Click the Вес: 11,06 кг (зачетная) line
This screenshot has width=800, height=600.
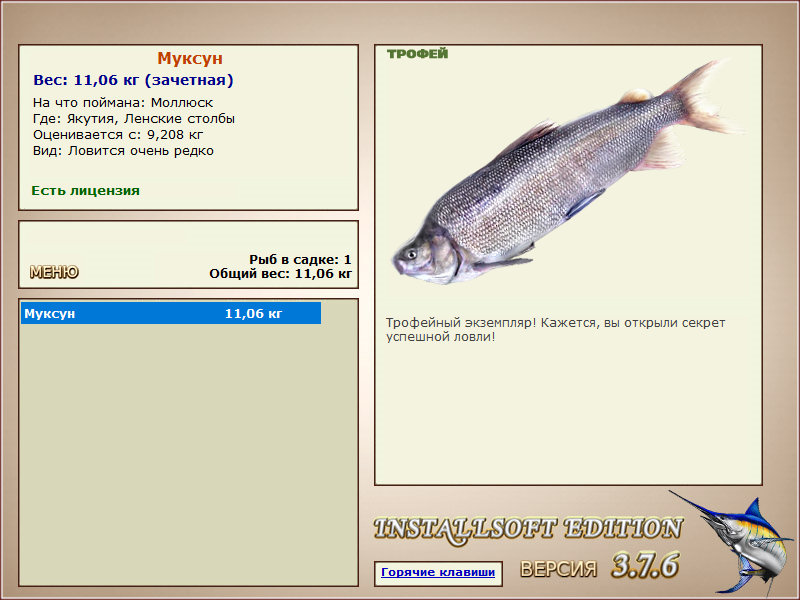click(133, 80)
